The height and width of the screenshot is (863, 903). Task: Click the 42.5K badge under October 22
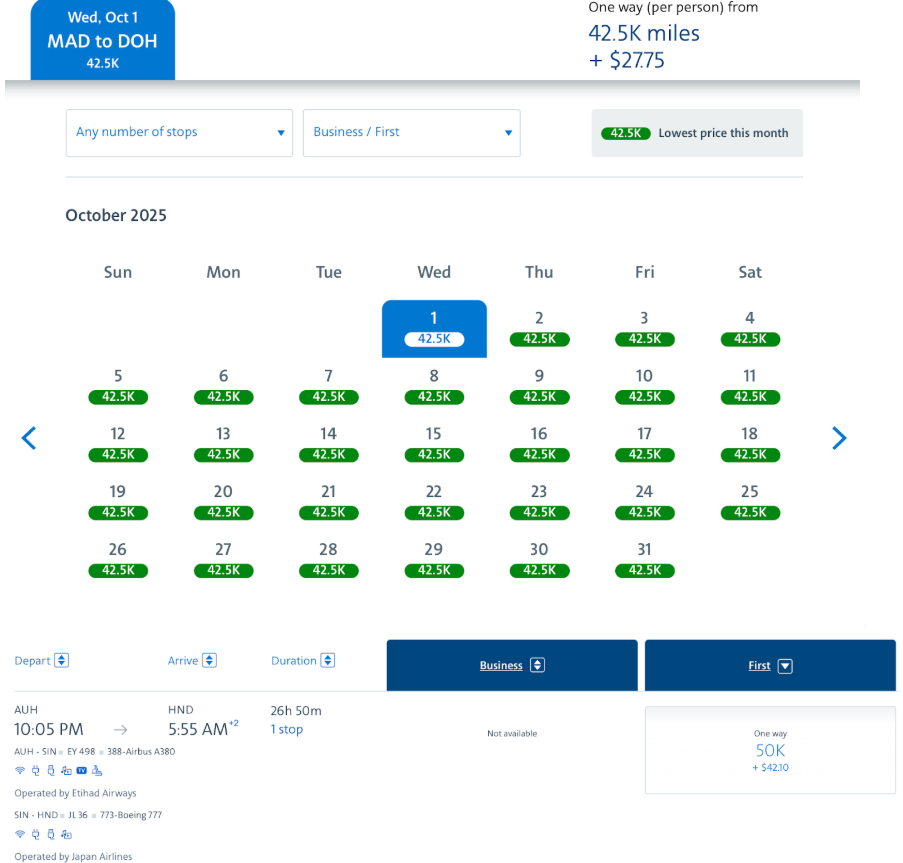click(434, 513)
